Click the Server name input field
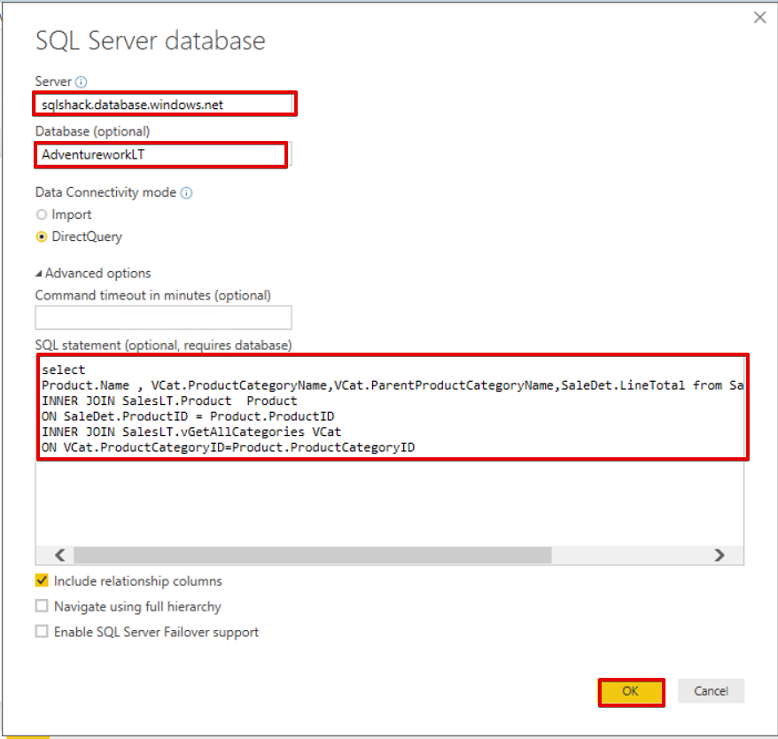Screen dimensions: 778x739 165,104
